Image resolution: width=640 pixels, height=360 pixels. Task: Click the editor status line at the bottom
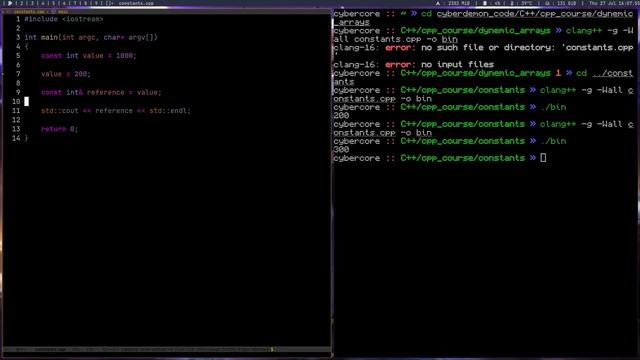(x=167, y=349)
